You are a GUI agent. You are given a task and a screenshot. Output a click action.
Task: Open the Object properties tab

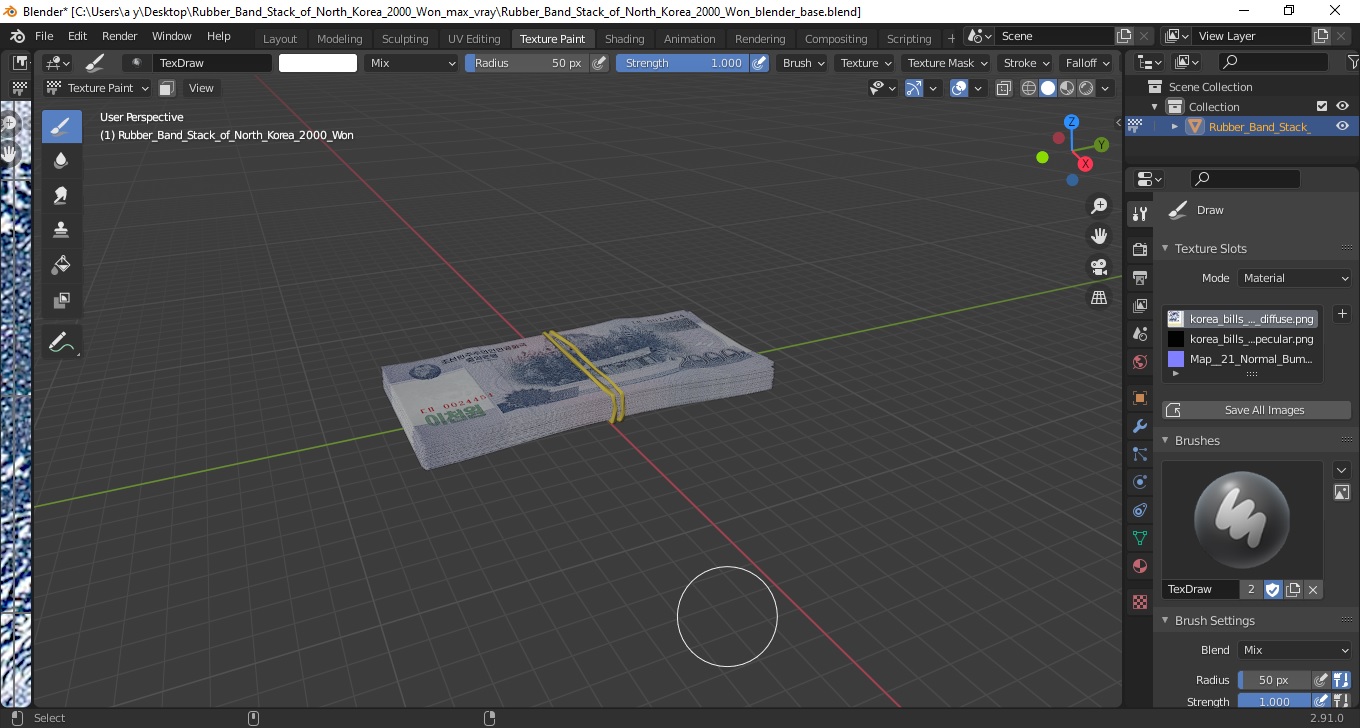point(1139,398)
